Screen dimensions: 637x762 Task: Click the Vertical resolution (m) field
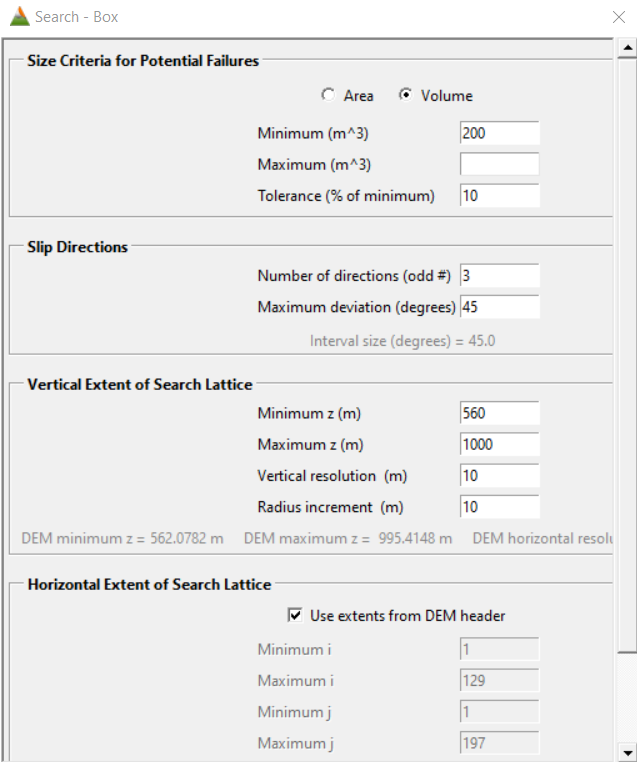(499, 475)
